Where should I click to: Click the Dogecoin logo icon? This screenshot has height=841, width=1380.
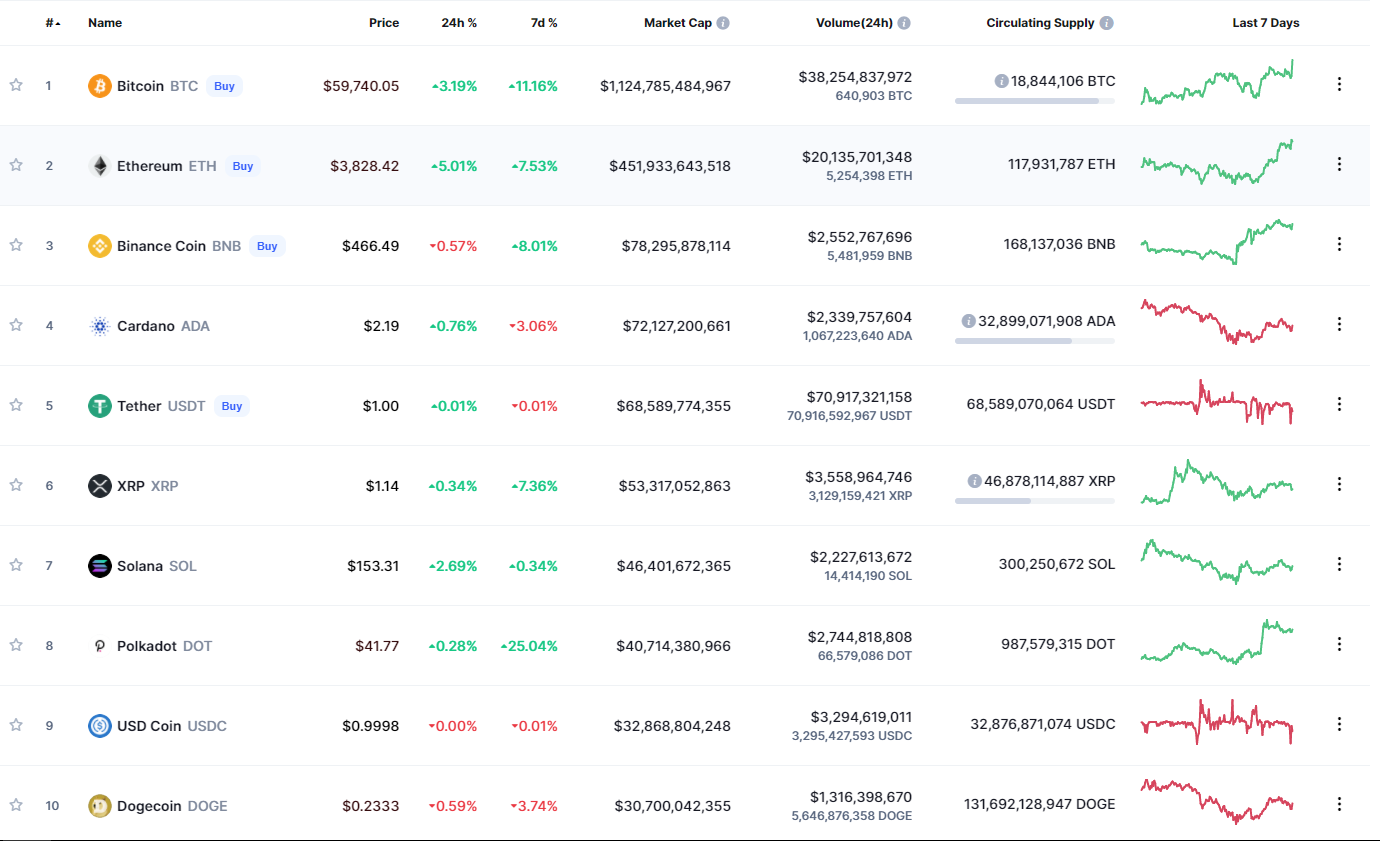coord(100,806)
